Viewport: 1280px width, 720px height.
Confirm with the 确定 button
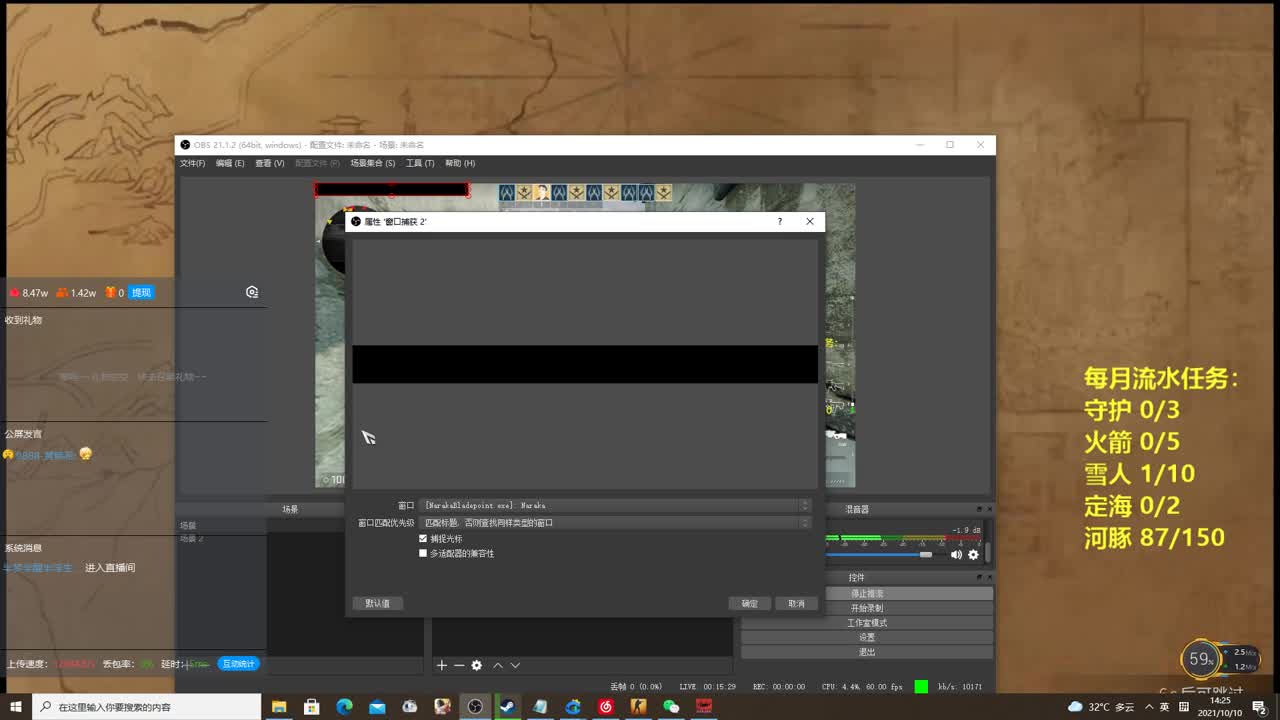750,603
